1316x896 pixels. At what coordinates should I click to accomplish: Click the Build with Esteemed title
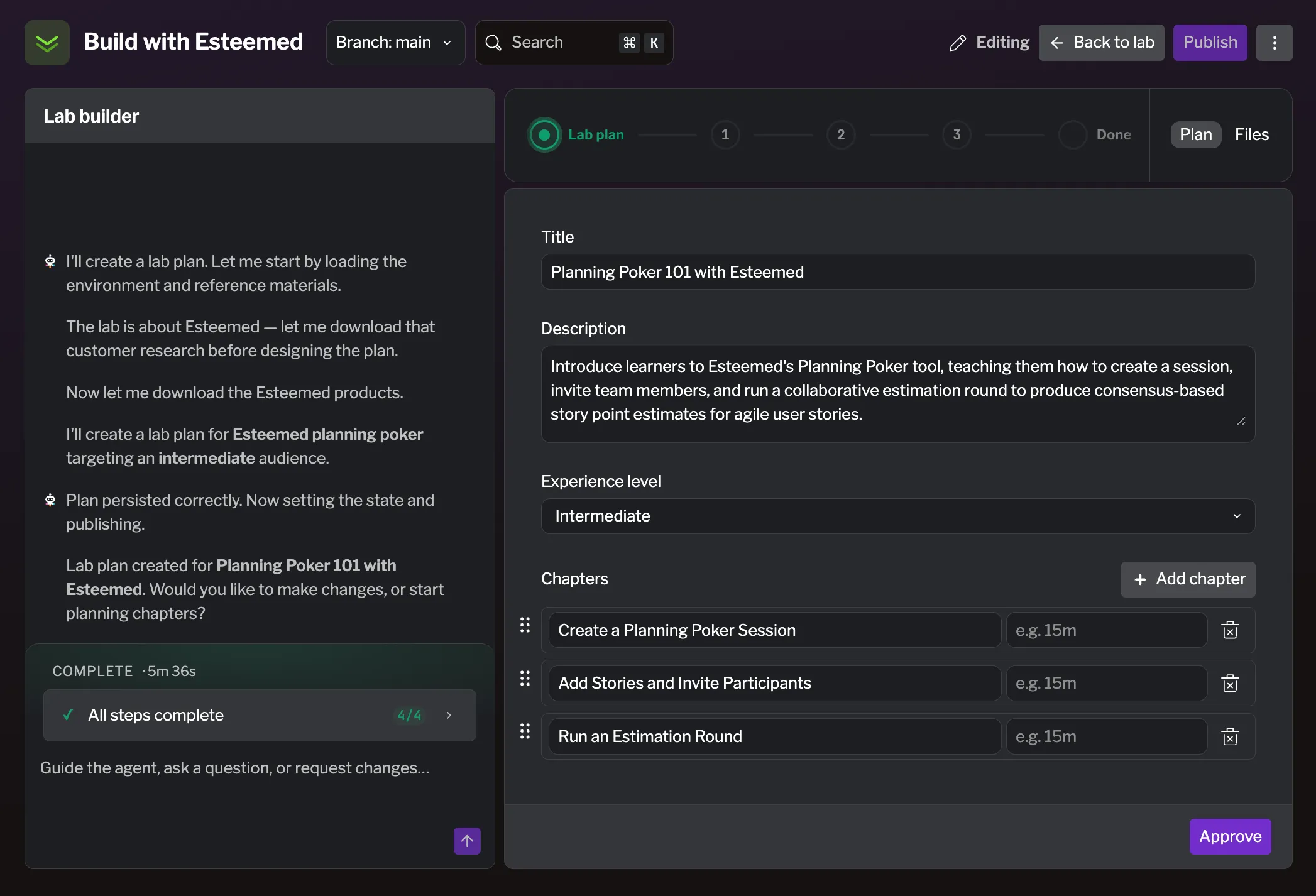[194, 42]
